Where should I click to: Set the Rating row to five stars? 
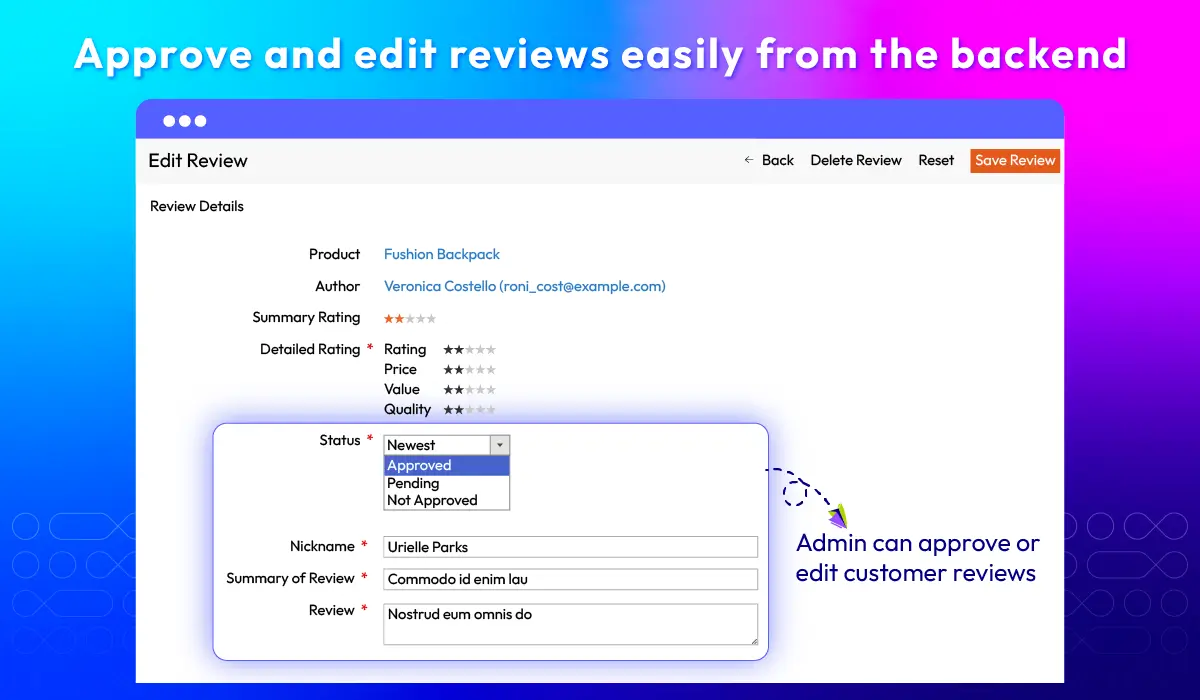491,350
